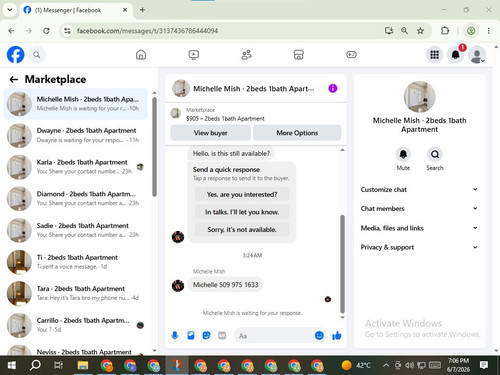
Task: Open the Facebook search magnifier
Action: (37, 55)
